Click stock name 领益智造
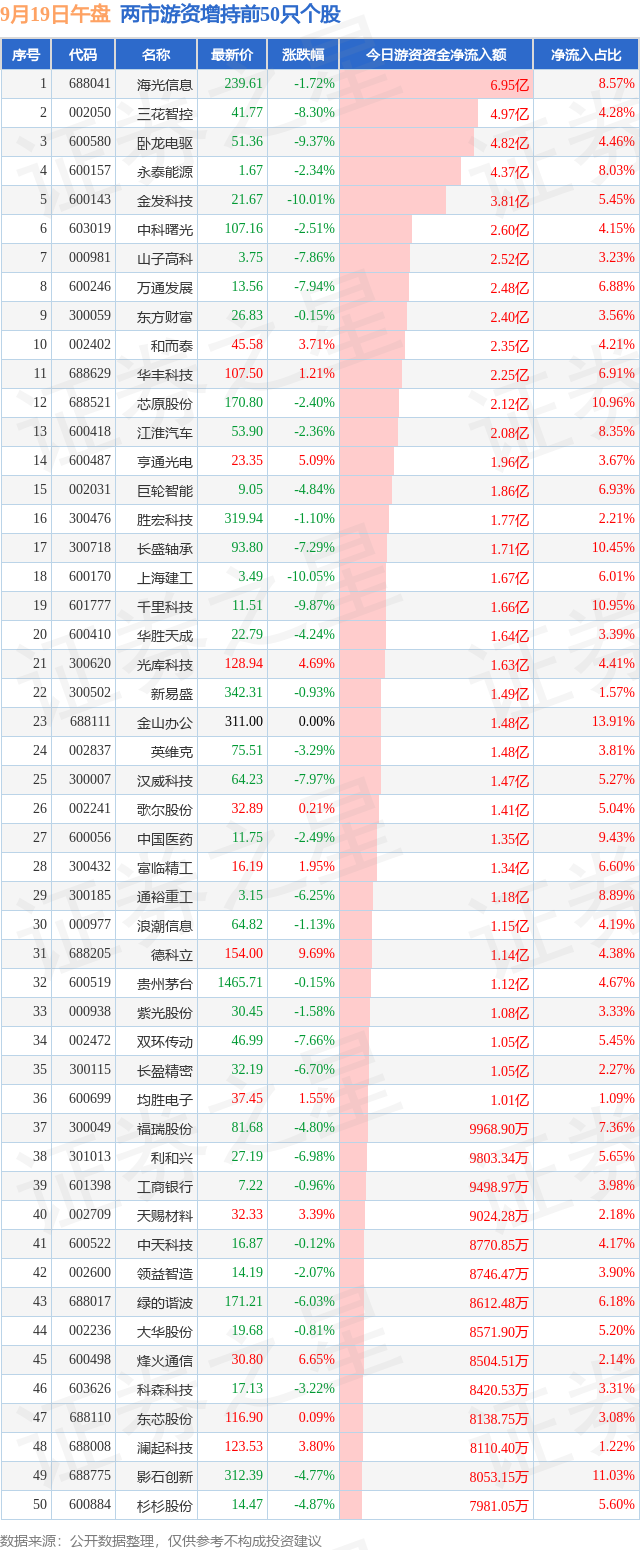The width and height of the screenshot is (640, 1550). (x=165, y=1274)
